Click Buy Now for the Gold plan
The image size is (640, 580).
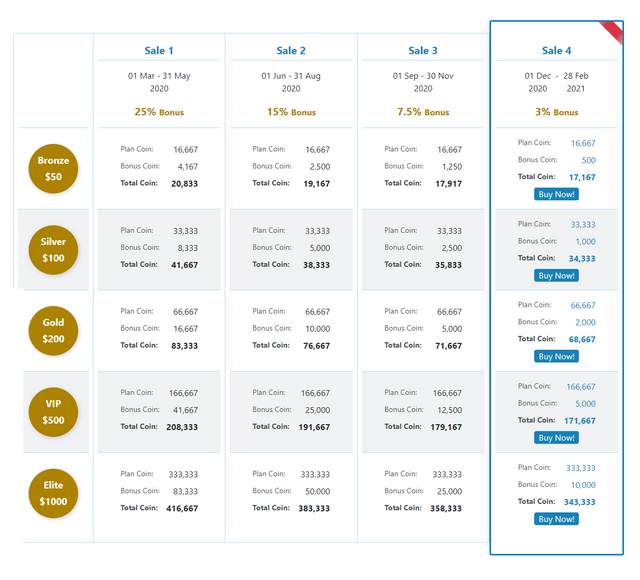tap(556, 356)
